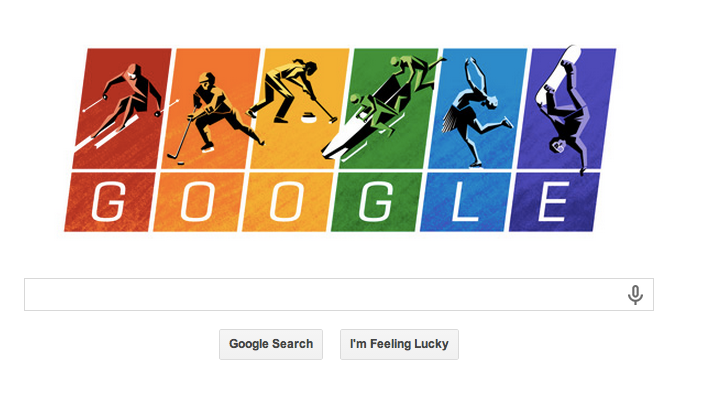Click the microphone voice search icon

635,295
